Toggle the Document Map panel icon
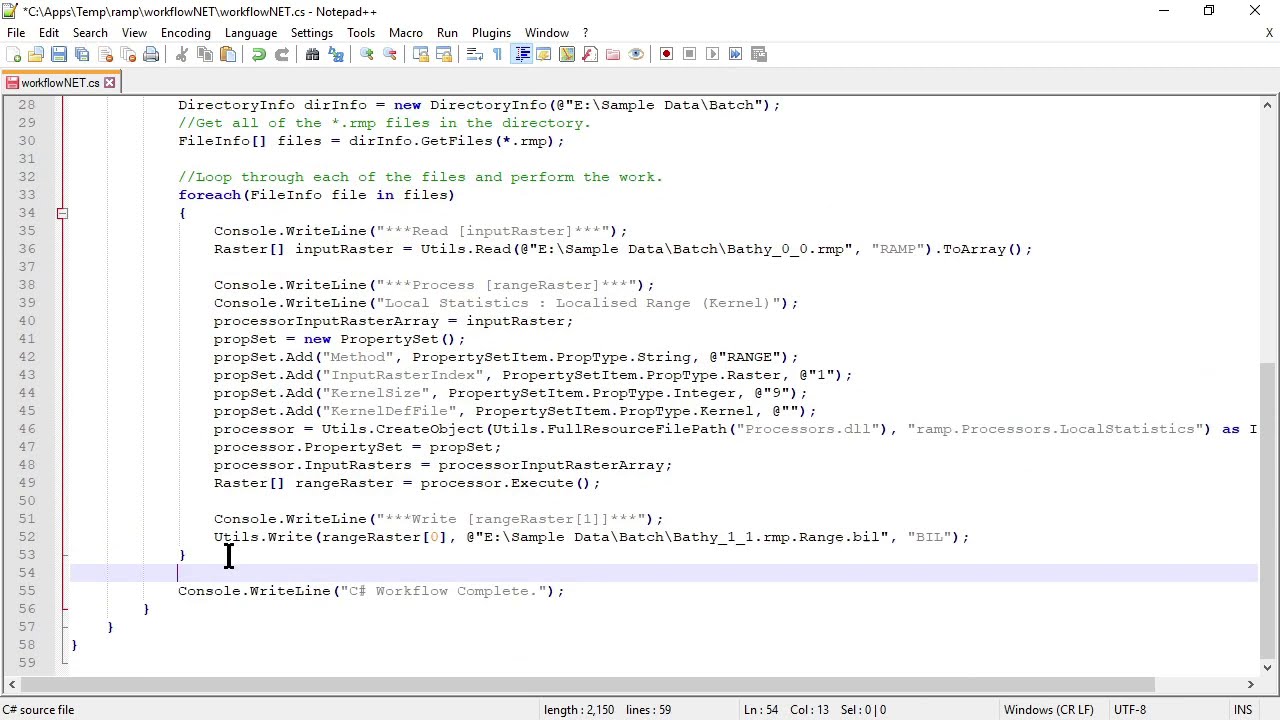The image size is (1280, 720). coord(567,54)
